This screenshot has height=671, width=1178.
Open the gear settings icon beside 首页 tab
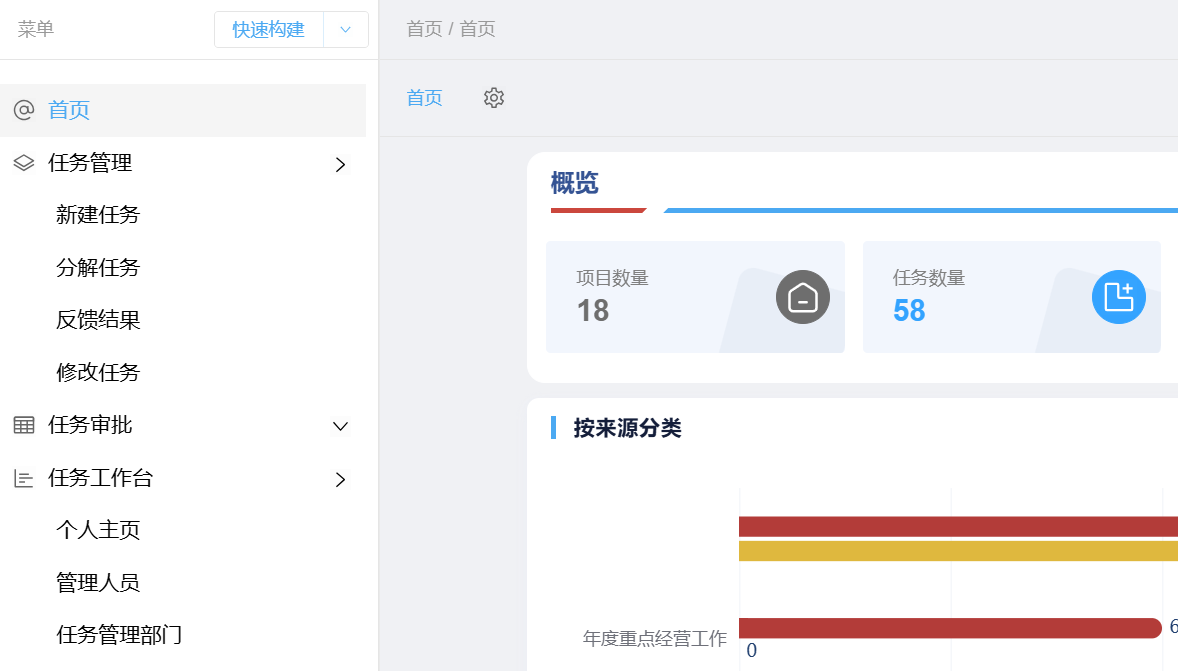click(x=494, y=98)
